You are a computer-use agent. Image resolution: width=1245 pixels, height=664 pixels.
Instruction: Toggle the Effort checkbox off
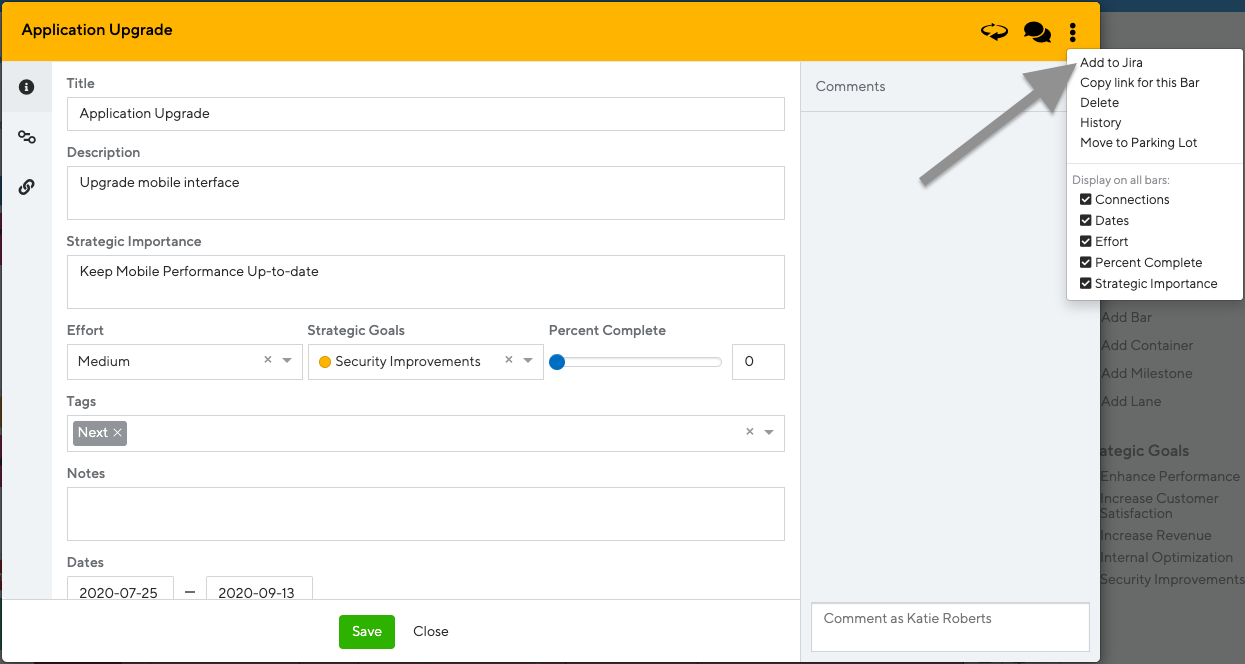pos(1085,241)
